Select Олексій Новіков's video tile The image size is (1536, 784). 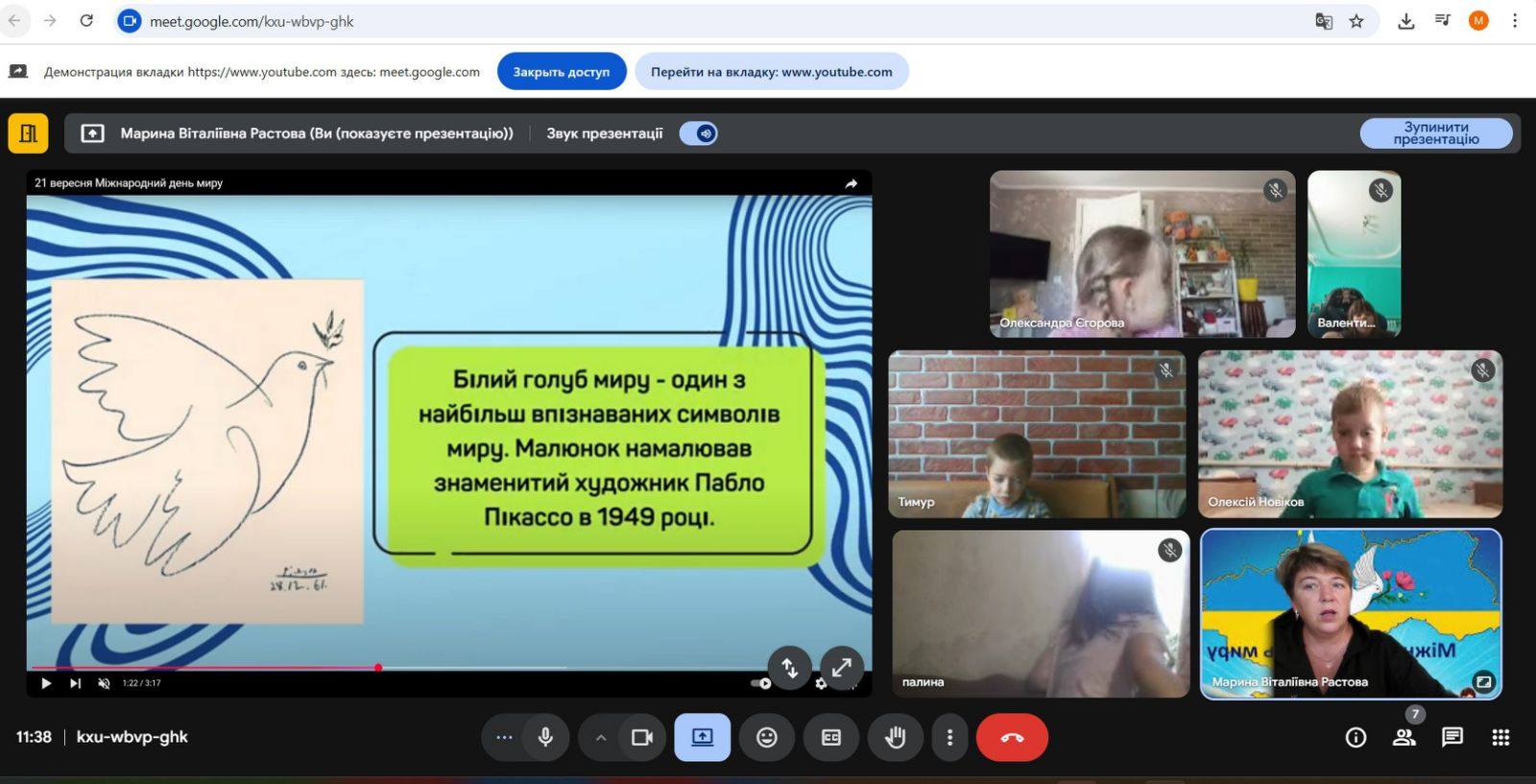pos(1350,434)
